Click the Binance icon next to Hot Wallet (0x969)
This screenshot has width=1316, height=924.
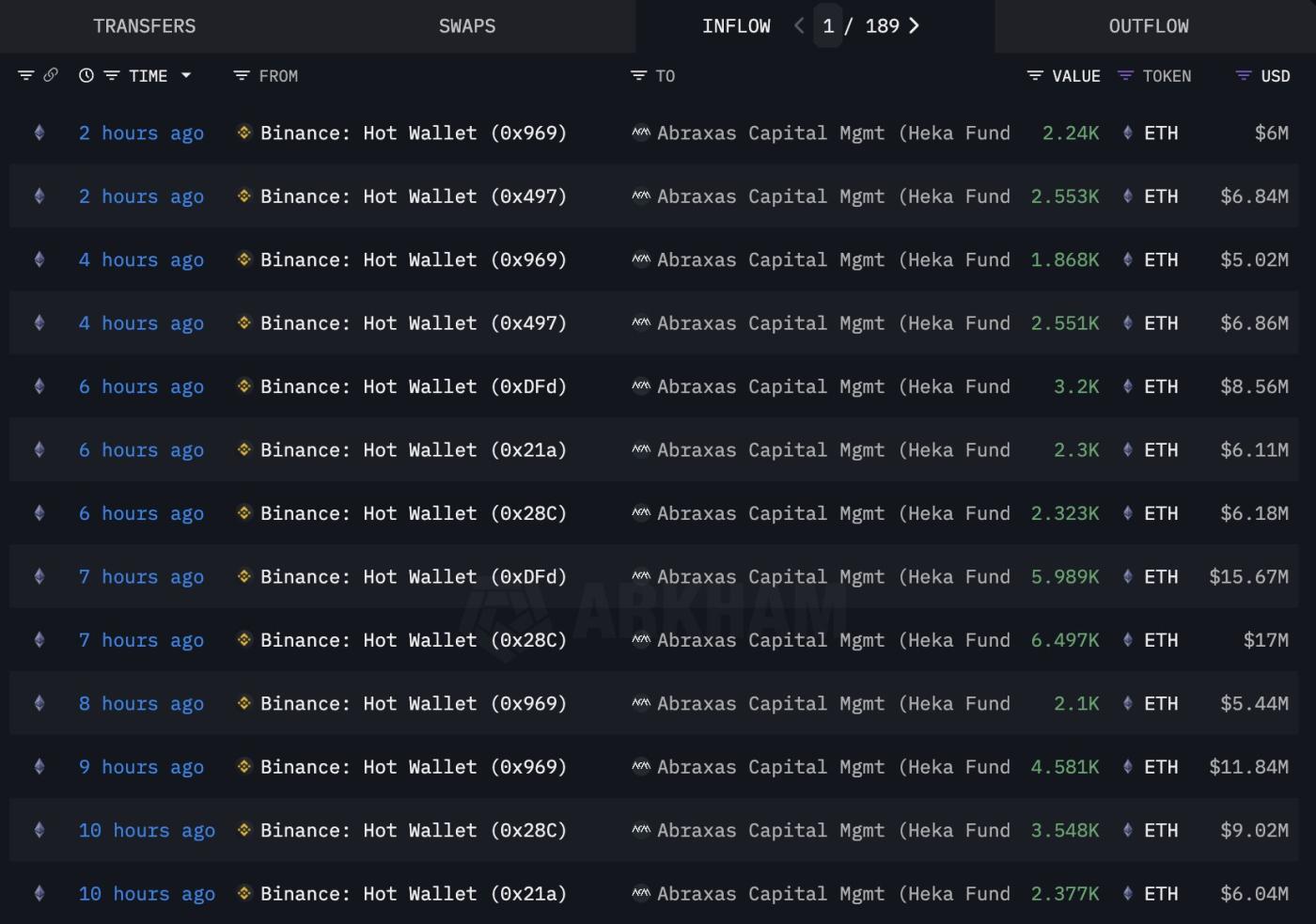(243, 133)
